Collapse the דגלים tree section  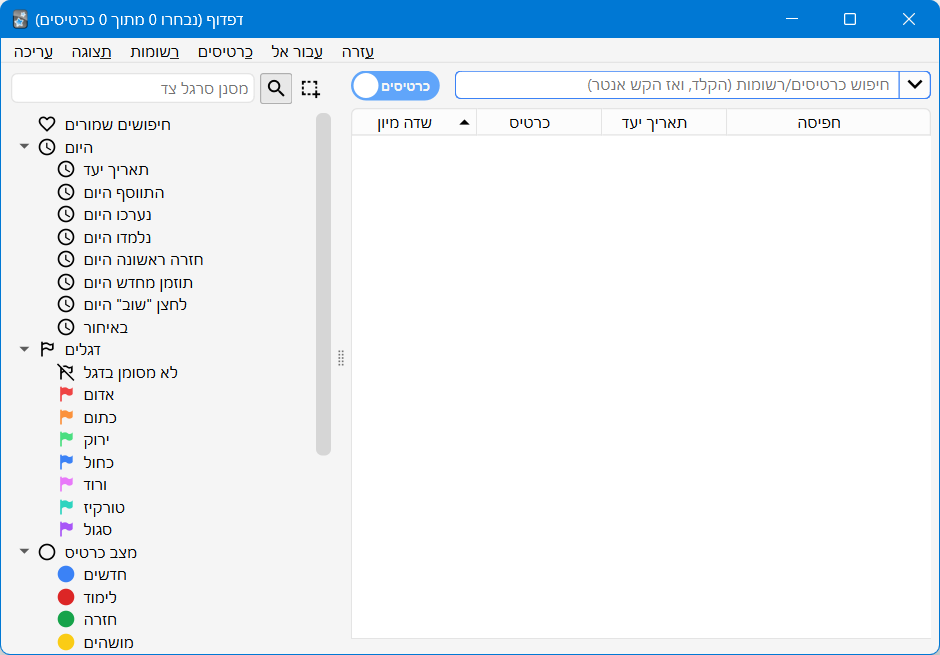coord(25,349)
